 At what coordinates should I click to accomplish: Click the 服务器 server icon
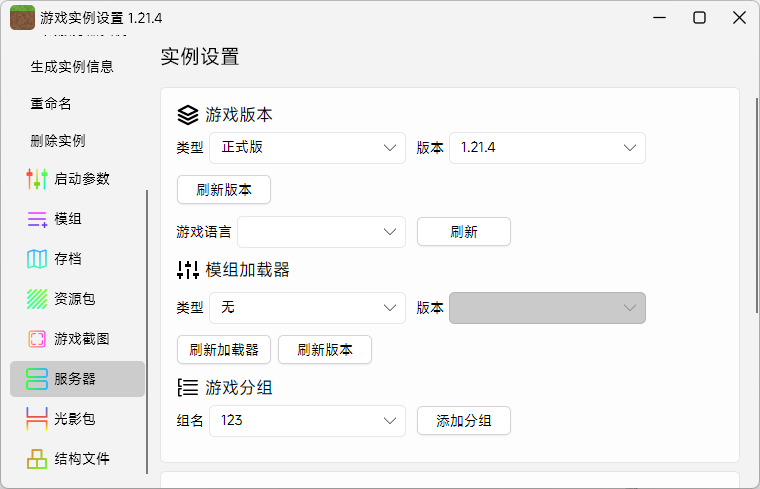[37, 379]
